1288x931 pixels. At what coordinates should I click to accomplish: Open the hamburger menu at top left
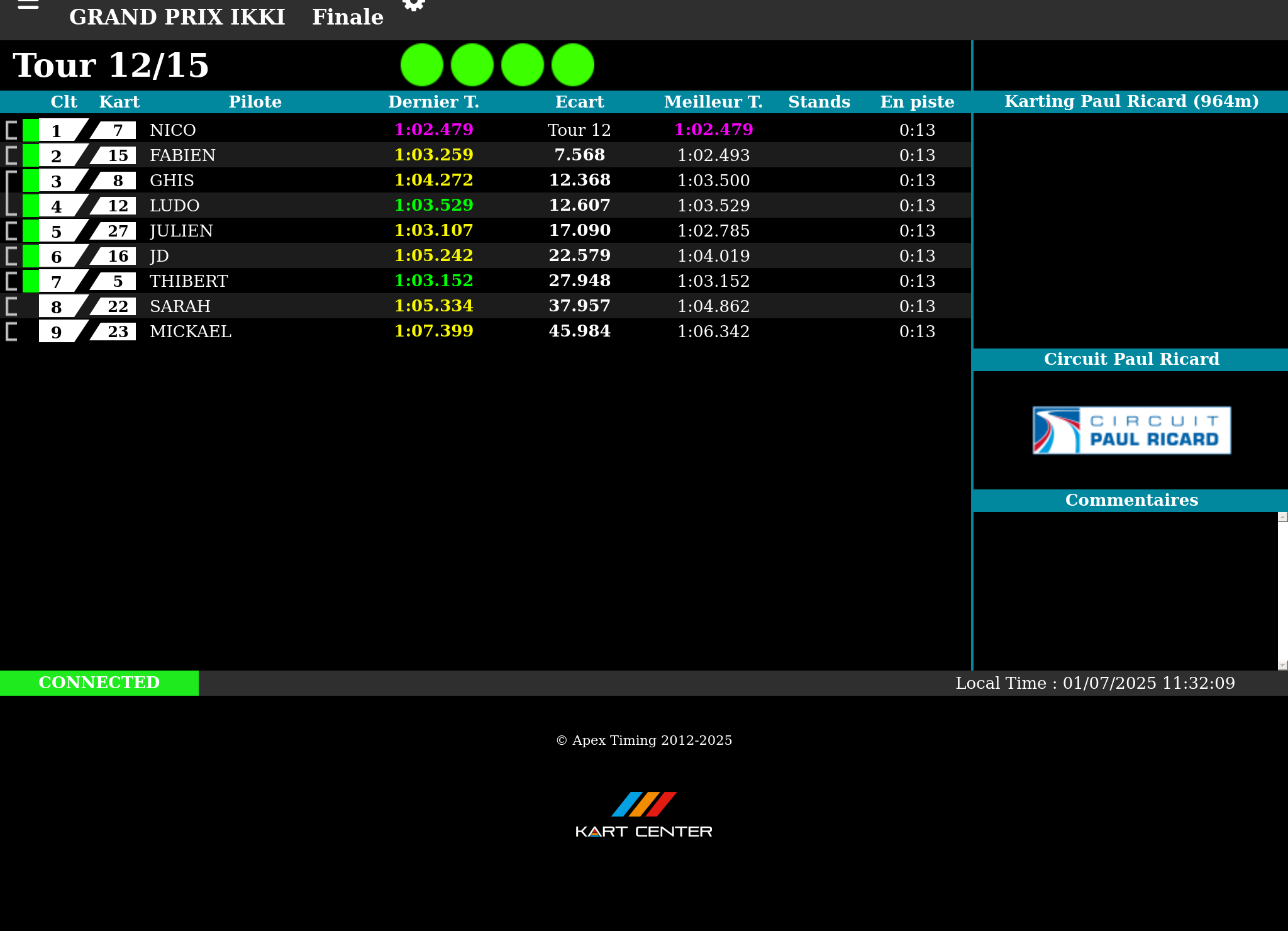tap(28, 5)
